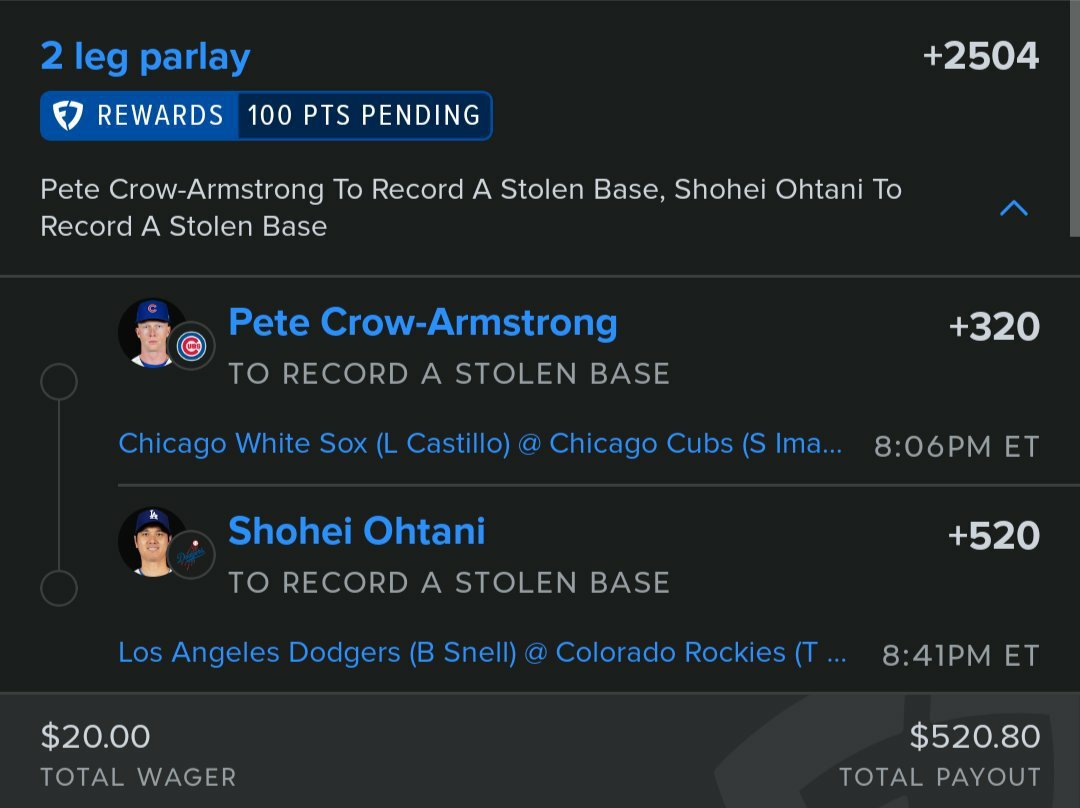
Task: Open White Sox @ Cubs game link
Action: tap(480, 444)
